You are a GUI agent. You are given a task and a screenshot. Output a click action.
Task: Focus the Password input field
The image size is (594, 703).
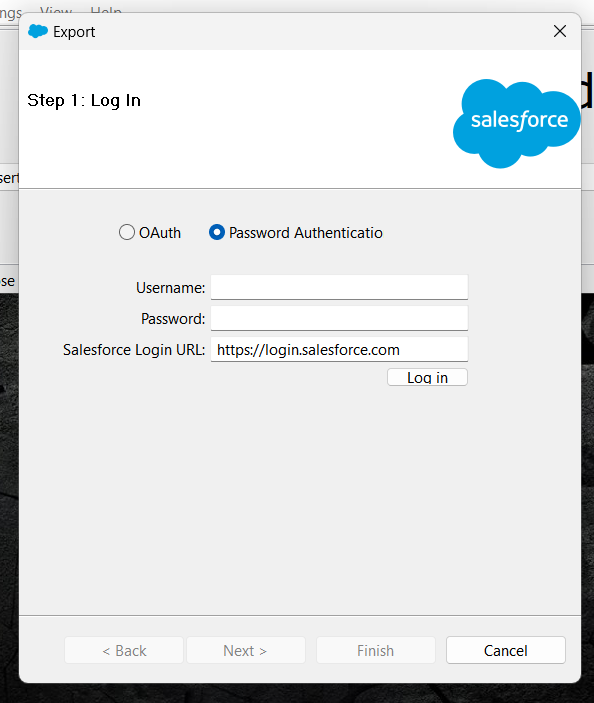pos(339,318)
